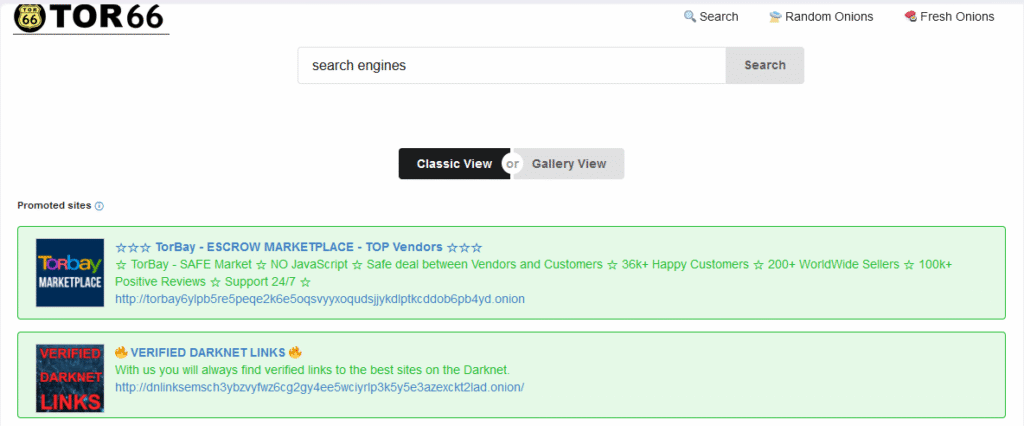Screen dimensions: 1024x426
Task: Open TorBay ESCROW MARKETPLACE title link
Action: pos(298,248)
